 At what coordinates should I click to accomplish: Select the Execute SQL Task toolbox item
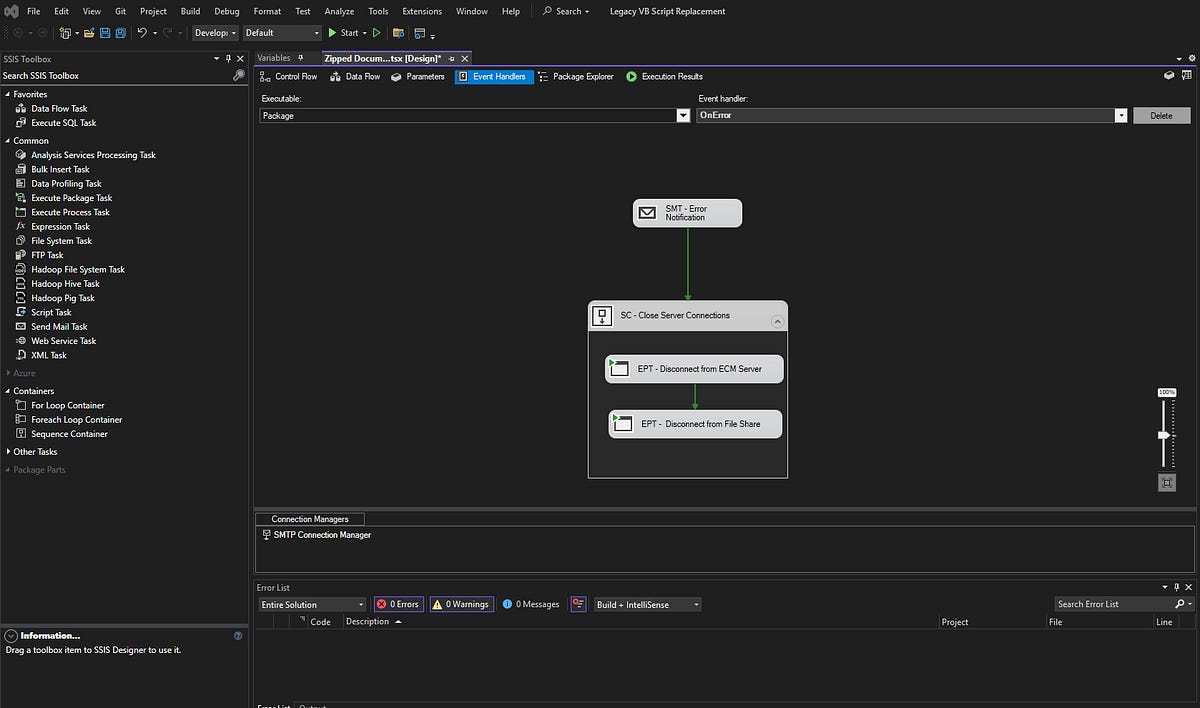[x=56, y=122]
